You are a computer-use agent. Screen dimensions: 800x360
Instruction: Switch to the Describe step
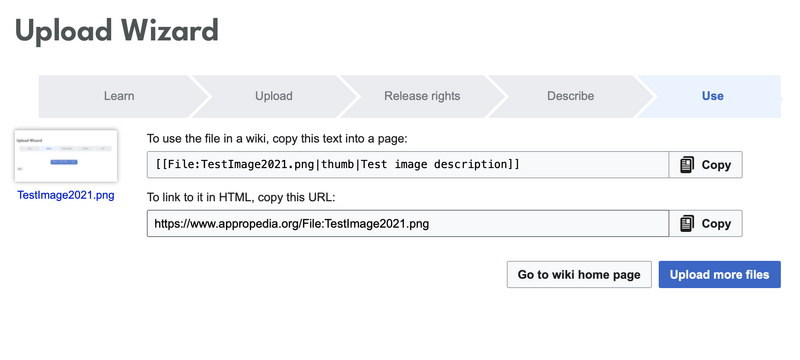pos(570,96)
